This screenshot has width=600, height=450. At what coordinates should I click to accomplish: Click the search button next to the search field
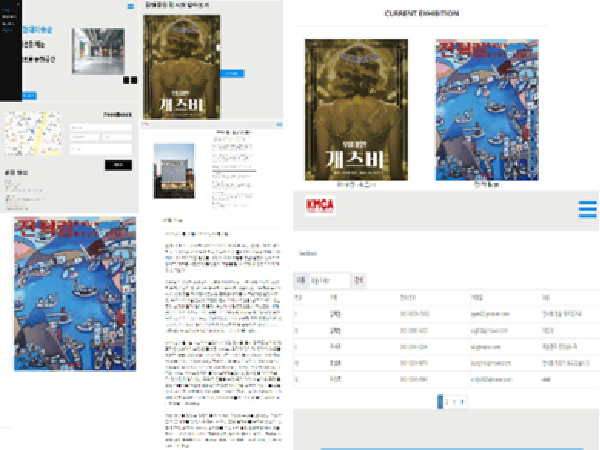click(x=359, y=280)
